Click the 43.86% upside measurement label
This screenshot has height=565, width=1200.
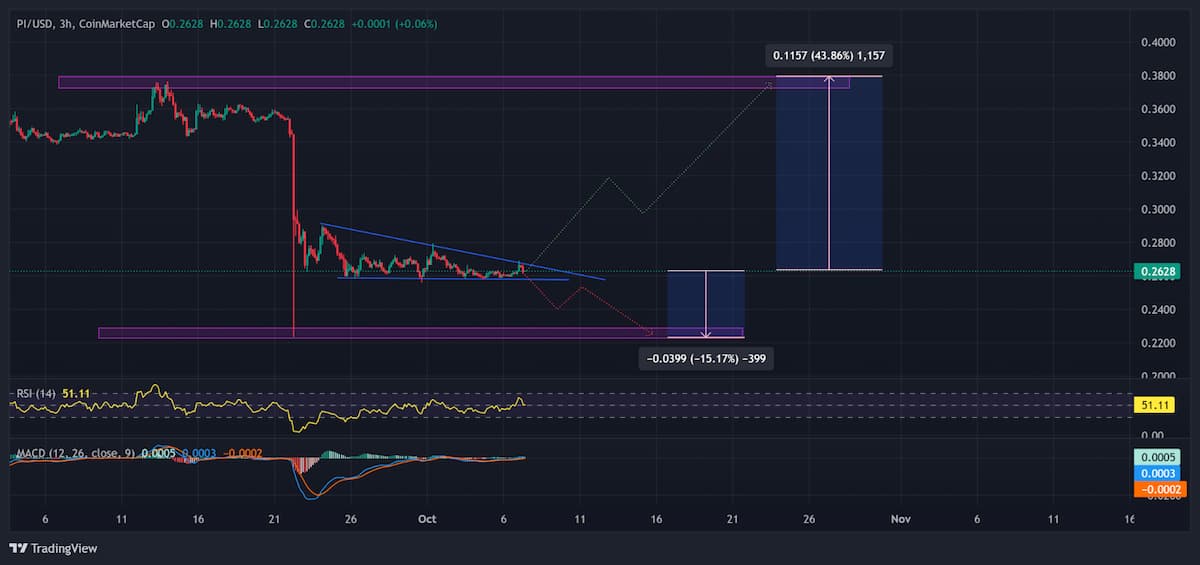pos(828,54)
